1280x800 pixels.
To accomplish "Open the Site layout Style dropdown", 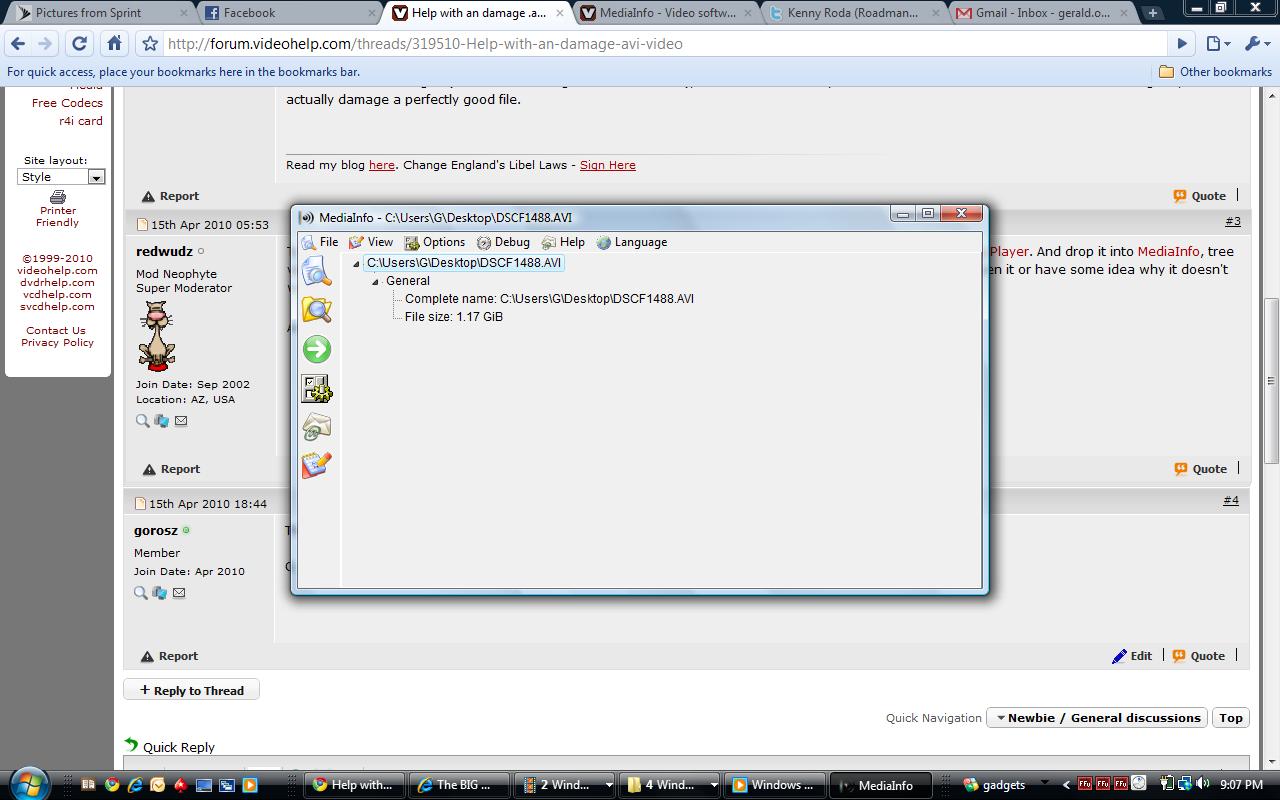I will coord(61,177).
